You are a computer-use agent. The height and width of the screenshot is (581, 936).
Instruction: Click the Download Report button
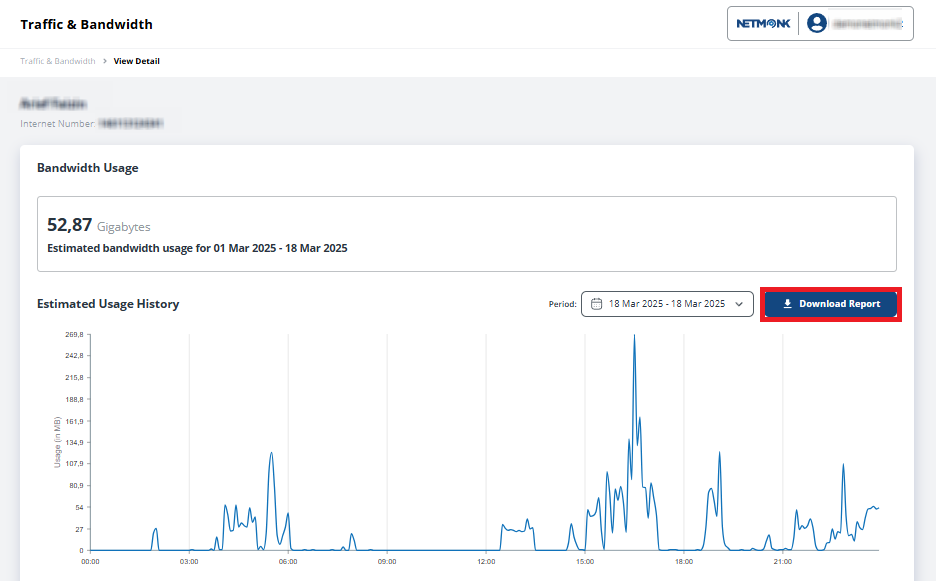[x=830, y=304]
